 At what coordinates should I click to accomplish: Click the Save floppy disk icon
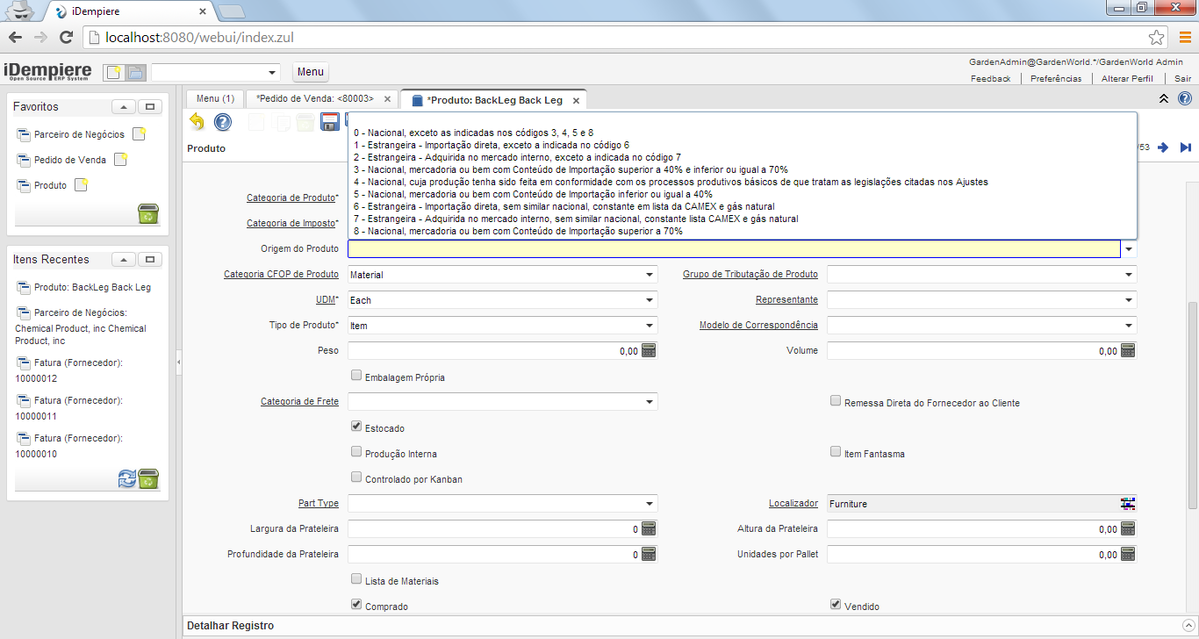tap(329, 122)
